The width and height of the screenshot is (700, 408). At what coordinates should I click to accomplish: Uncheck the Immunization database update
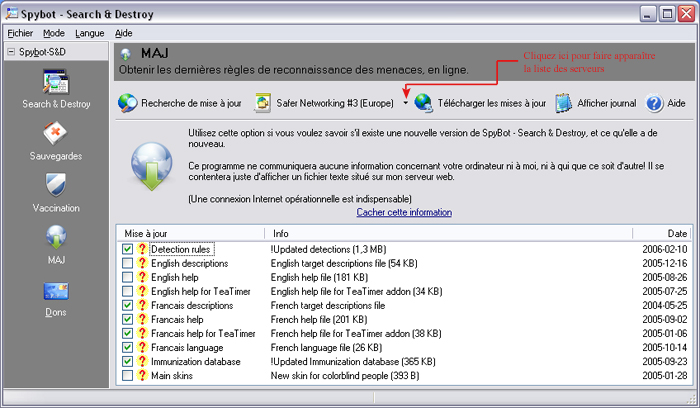point(127,361)
